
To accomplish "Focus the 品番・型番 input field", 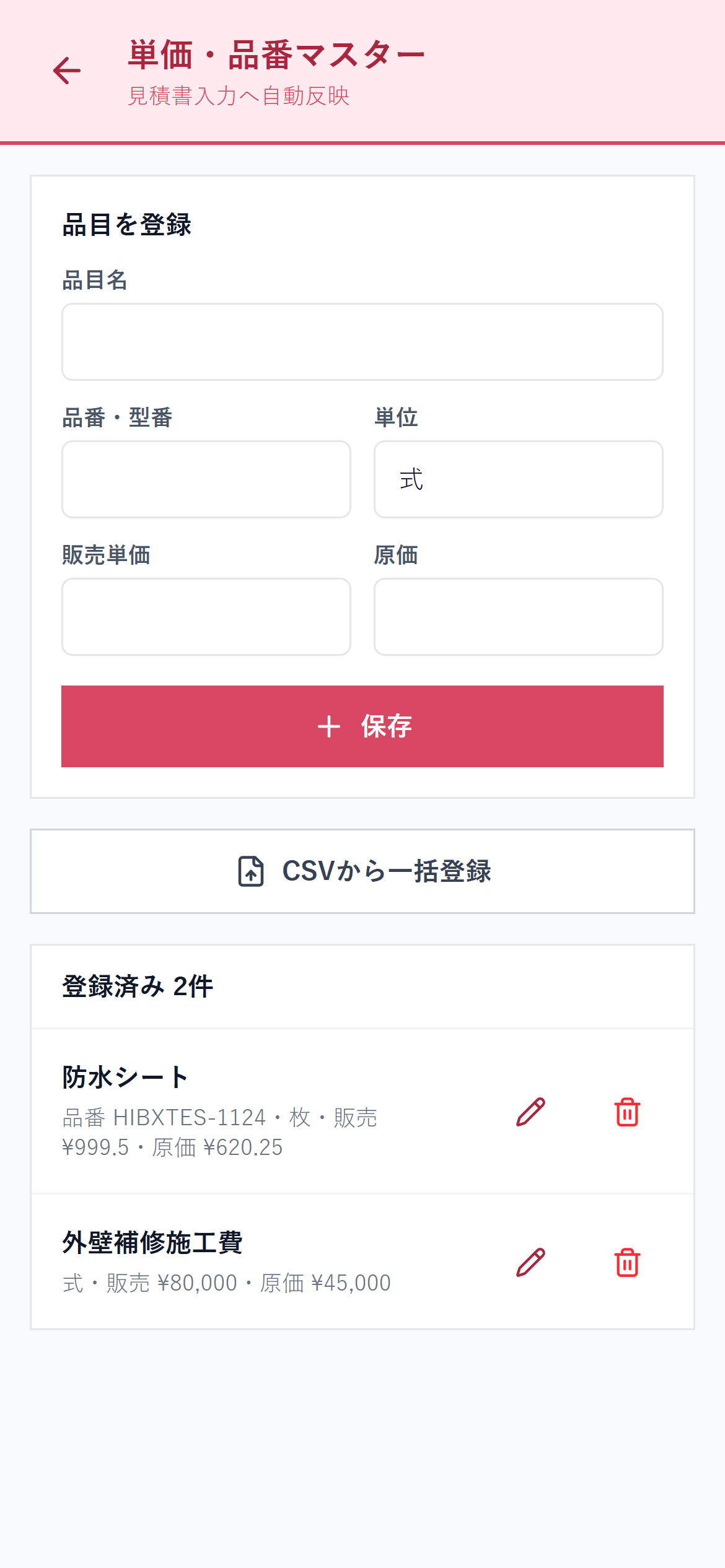I will coord(206,479).
